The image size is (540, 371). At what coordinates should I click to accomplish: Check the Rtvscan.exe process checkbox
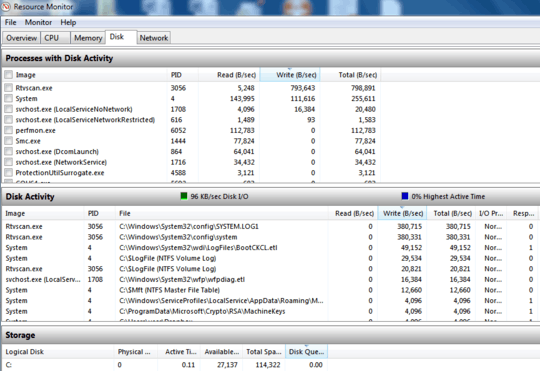pyautogui.click(x=9, y=88)
